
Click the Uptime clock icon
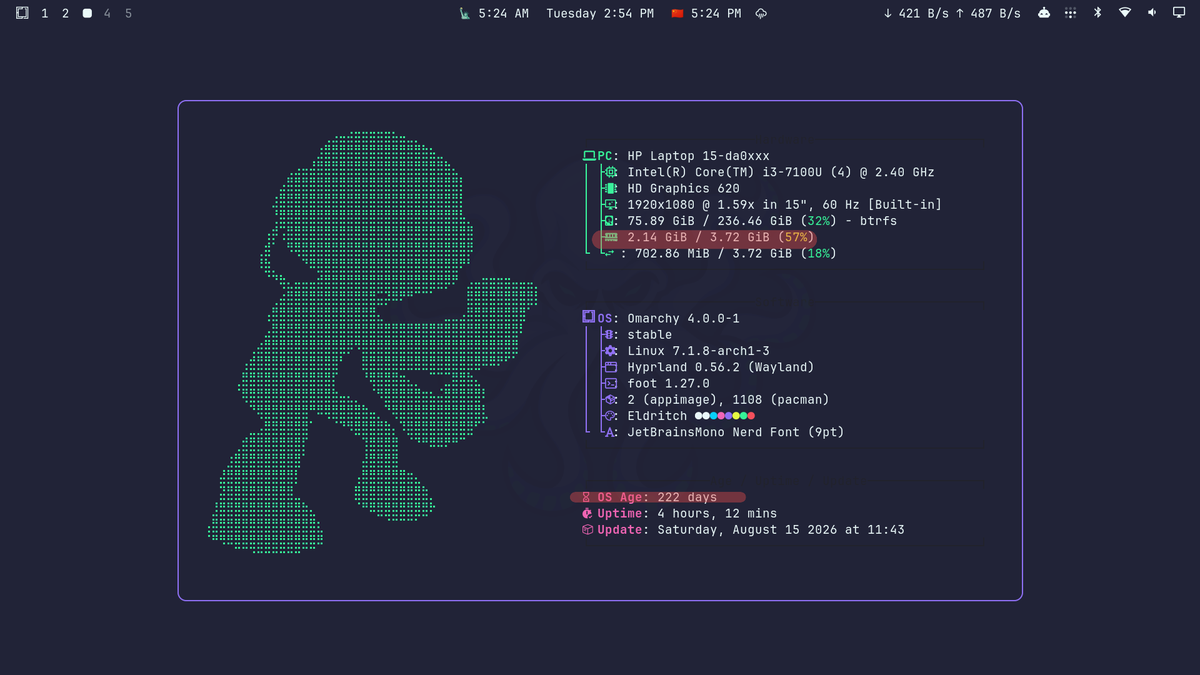point(588,513)
